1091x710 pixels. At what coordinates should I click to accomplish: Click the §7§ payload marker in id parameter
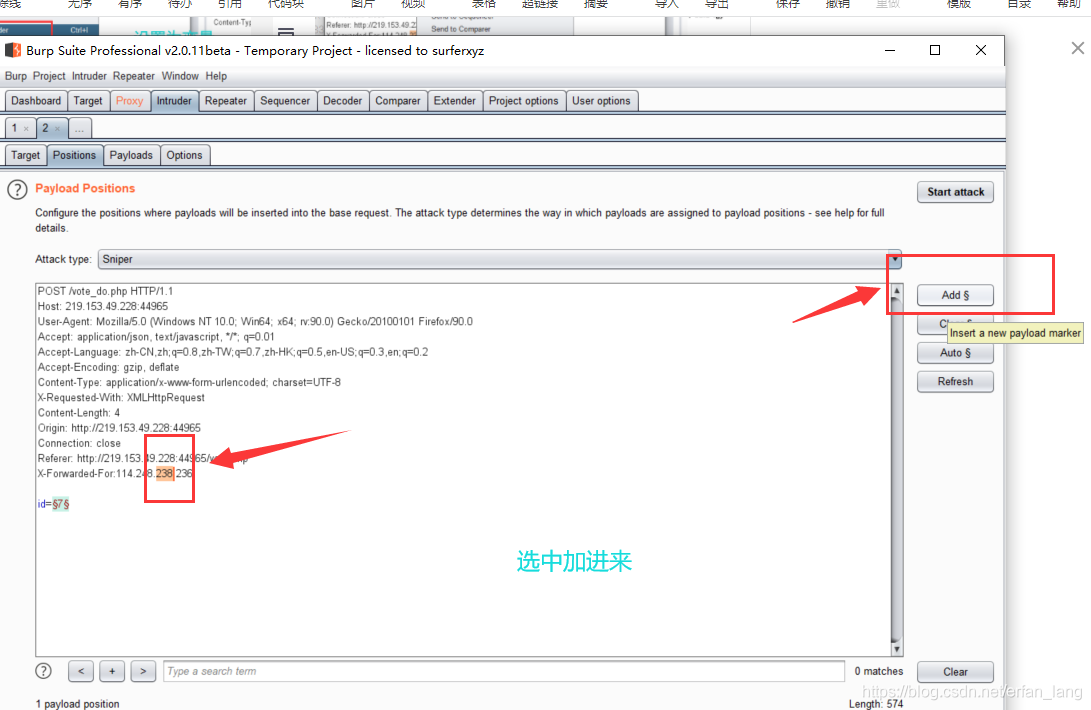click(61, 504)
